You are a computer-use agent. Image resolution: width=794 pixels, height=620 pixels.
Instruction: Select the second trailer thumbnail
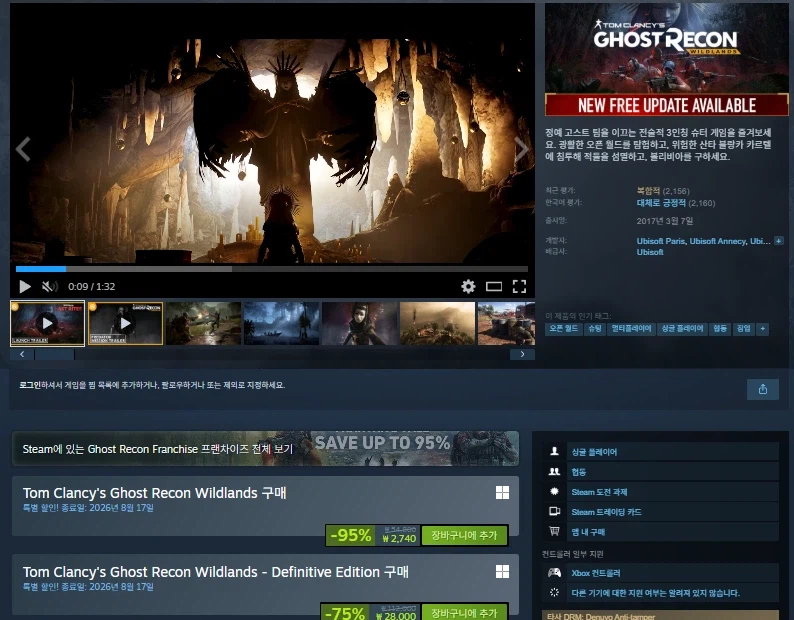pos(126,324)
